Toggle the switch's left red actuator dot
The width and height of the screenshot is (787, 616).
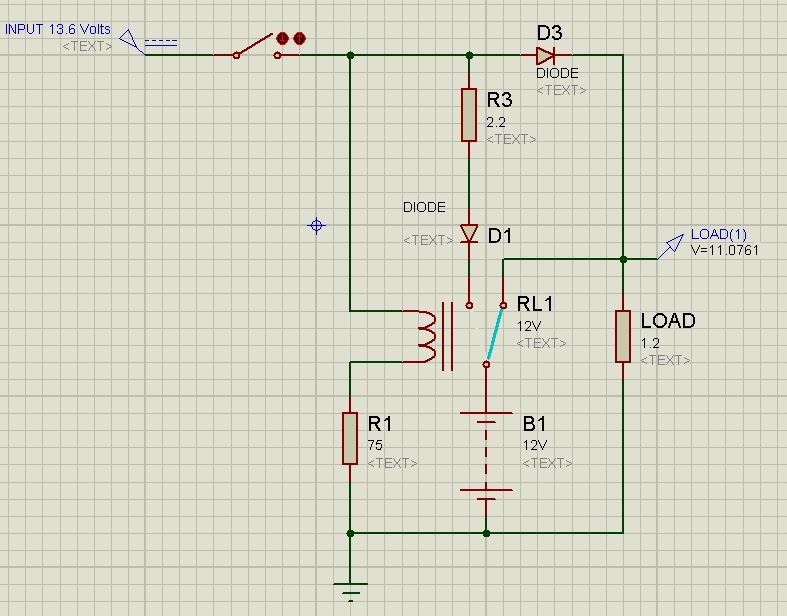click(282, 39)
